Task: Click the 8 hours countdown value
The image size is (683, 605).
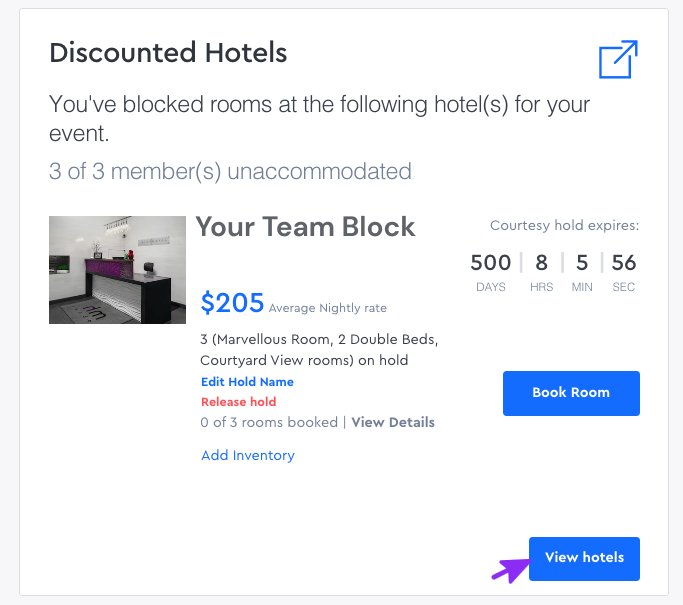Action: point(541,263)
